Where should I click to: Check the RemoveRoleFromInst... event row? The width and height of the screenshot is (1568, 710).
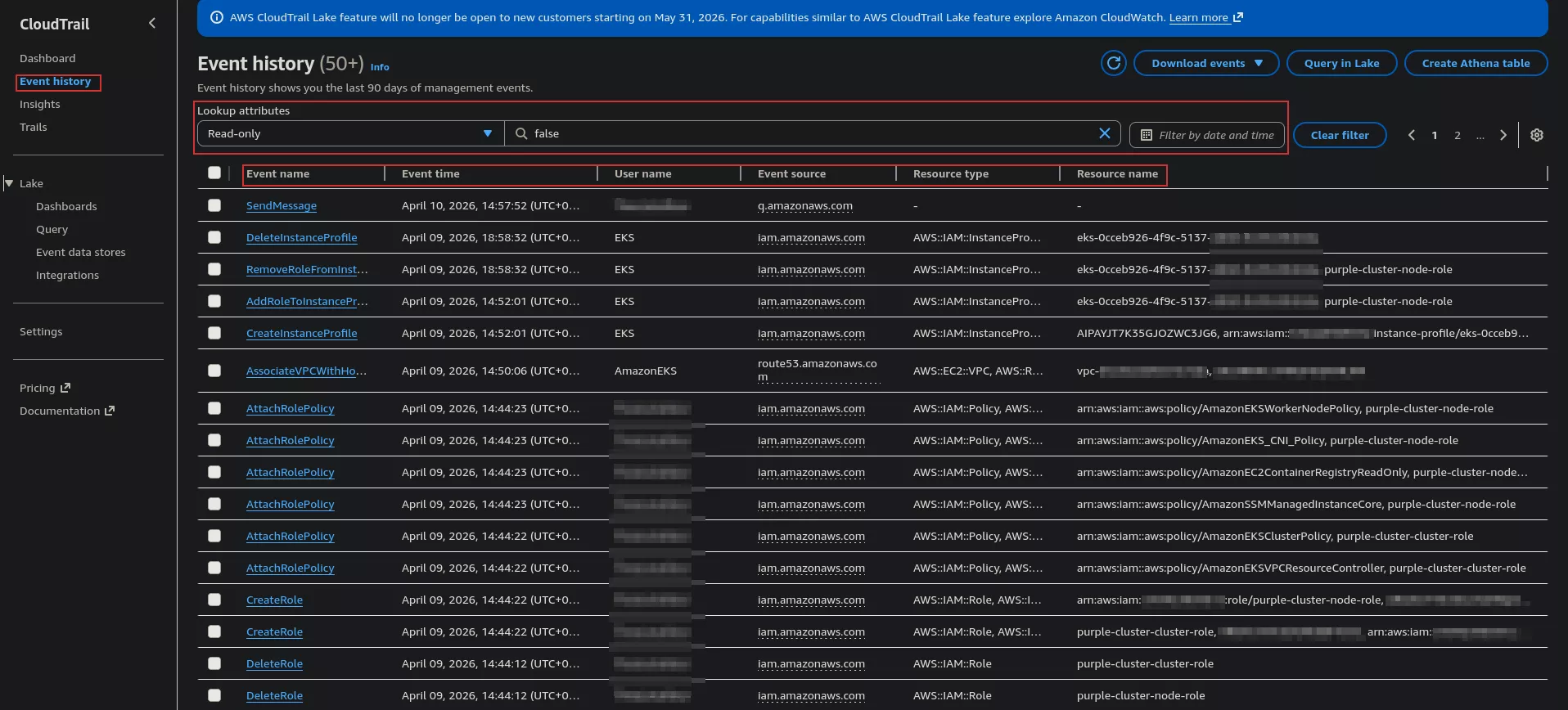tap(214, 269)
